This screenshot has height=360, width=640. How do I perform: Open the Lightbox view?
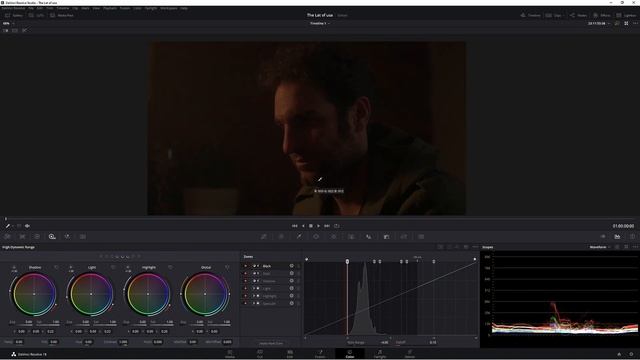tap(626, 16)
